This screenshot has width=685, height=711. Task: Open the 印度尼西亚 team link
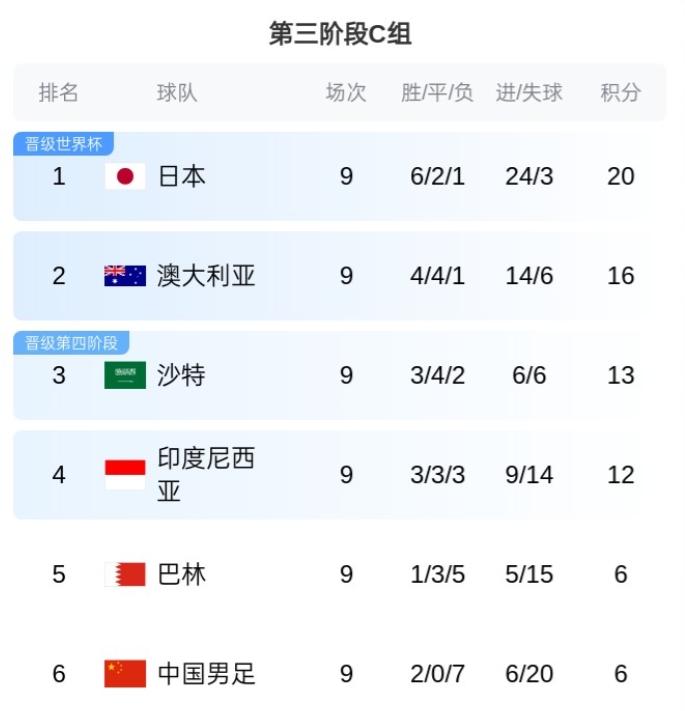pyautogui.click(x=206, y=475)
